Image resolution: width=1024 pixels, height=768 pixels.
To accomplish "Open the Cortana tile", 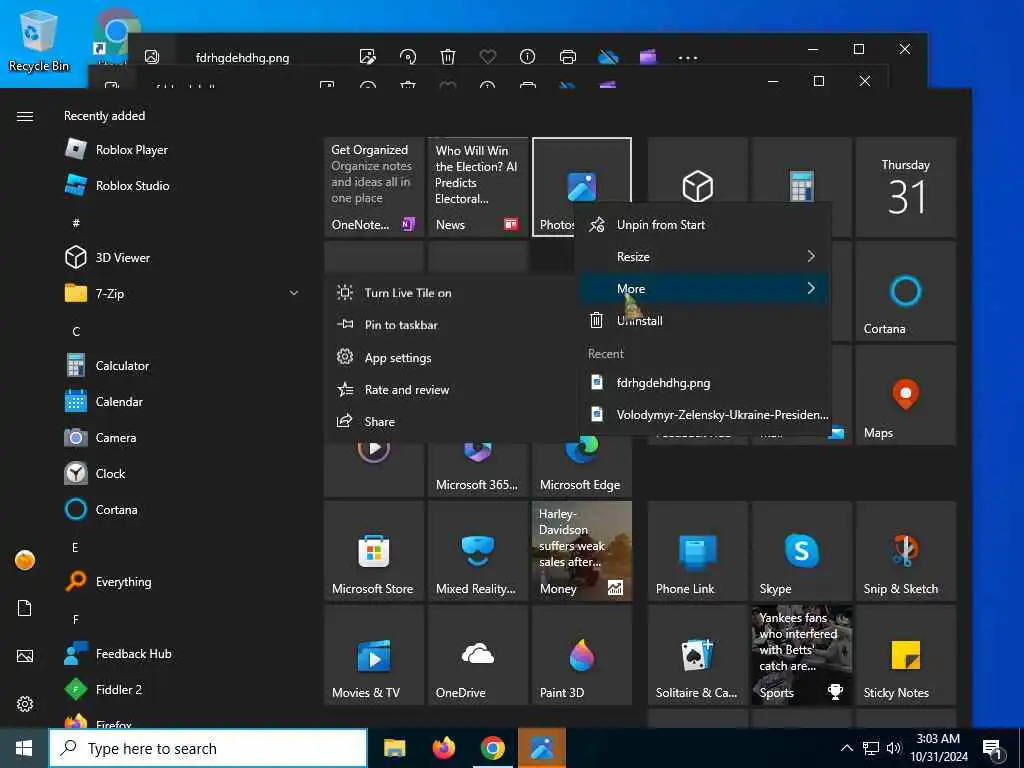I will tap(906, 291).
